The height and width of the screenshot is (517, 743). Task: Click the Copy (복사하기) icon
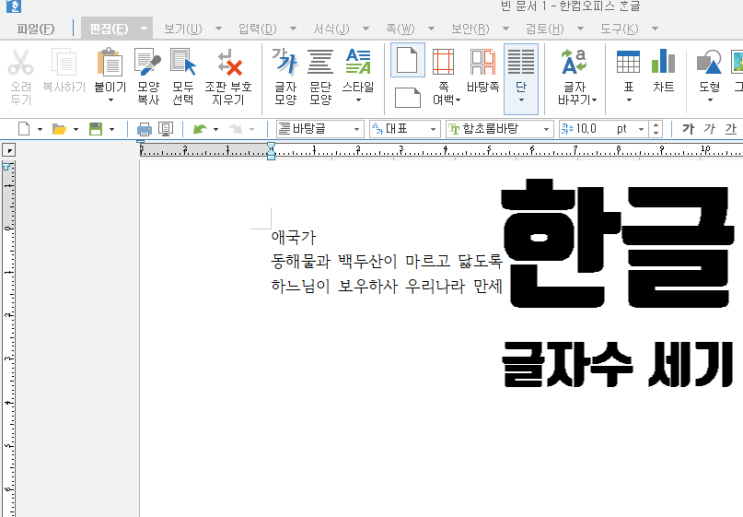64,63
